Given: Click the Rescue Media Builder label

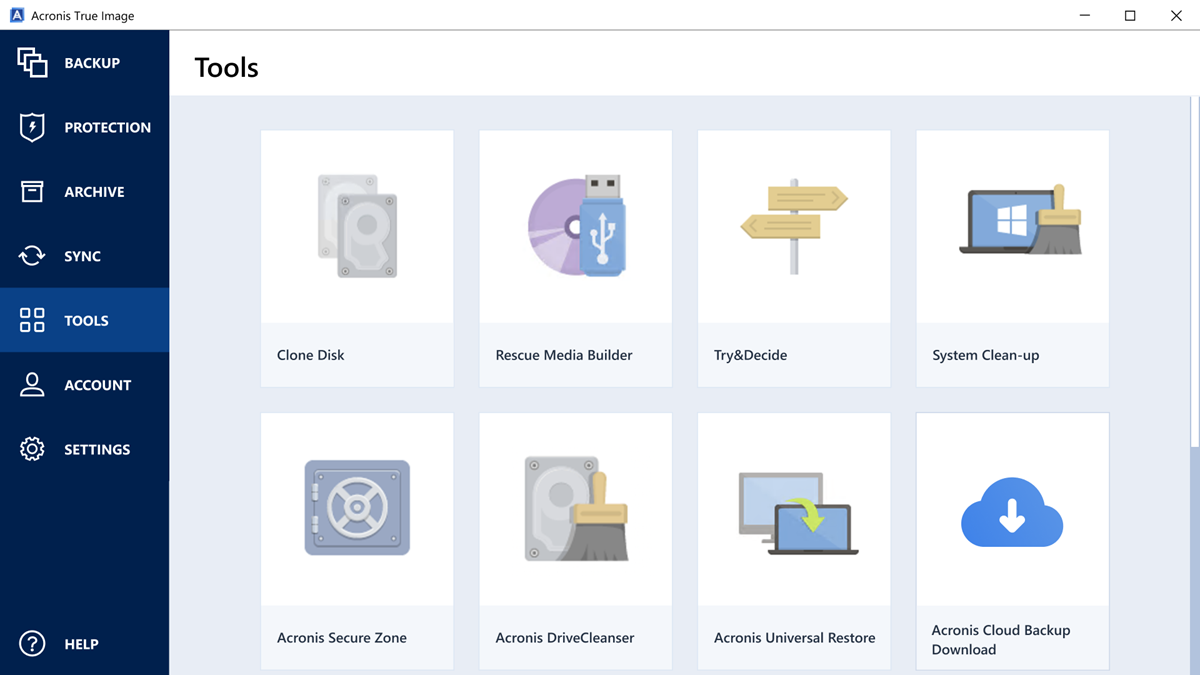Looking at the screenshot, I should tap(564, 355).
